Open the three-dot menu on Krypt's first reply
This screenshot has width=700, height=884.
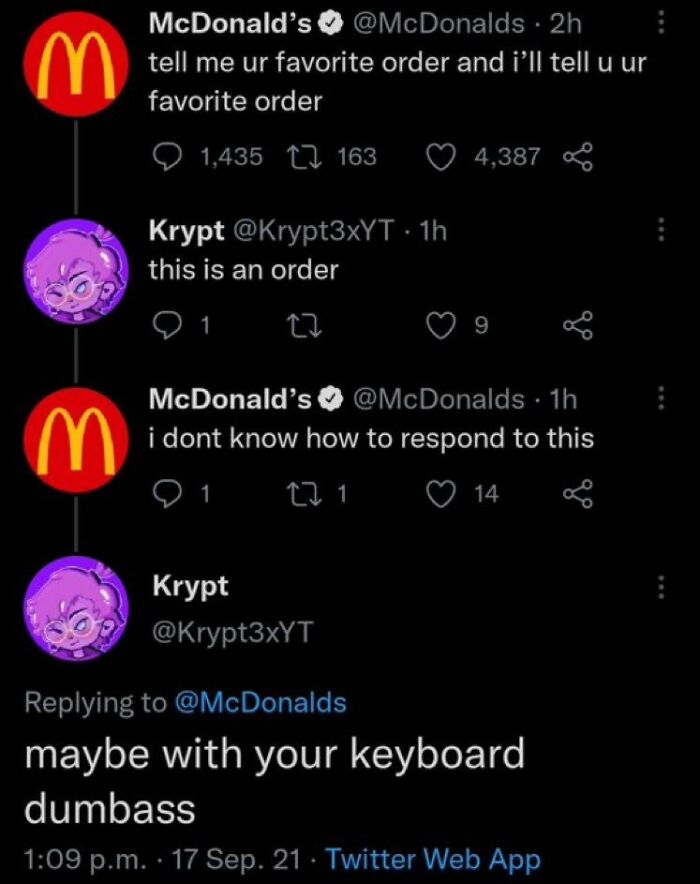pos(660,230)
